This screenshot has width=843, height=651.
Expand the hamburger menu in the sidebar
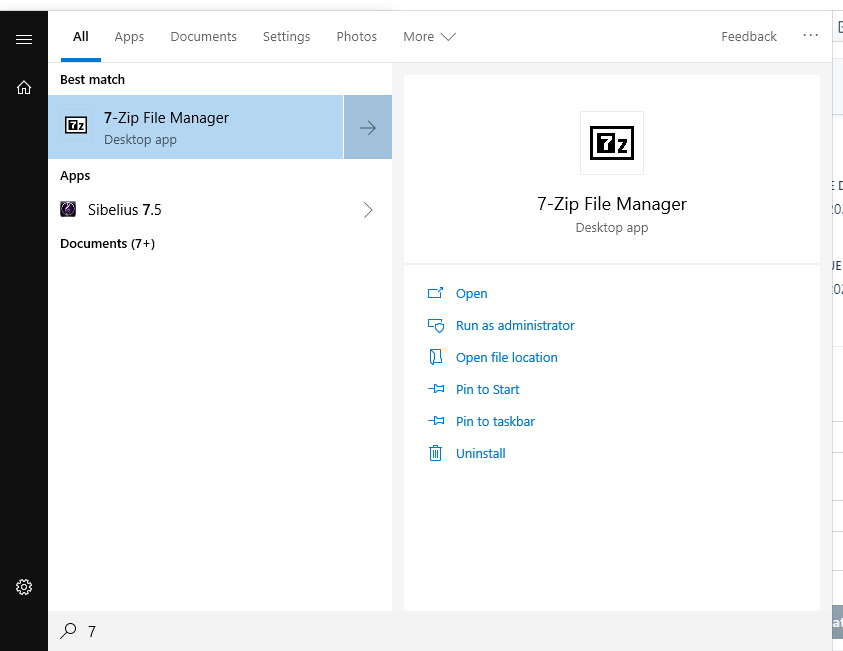pyautogui.click(x=24, y=39)
